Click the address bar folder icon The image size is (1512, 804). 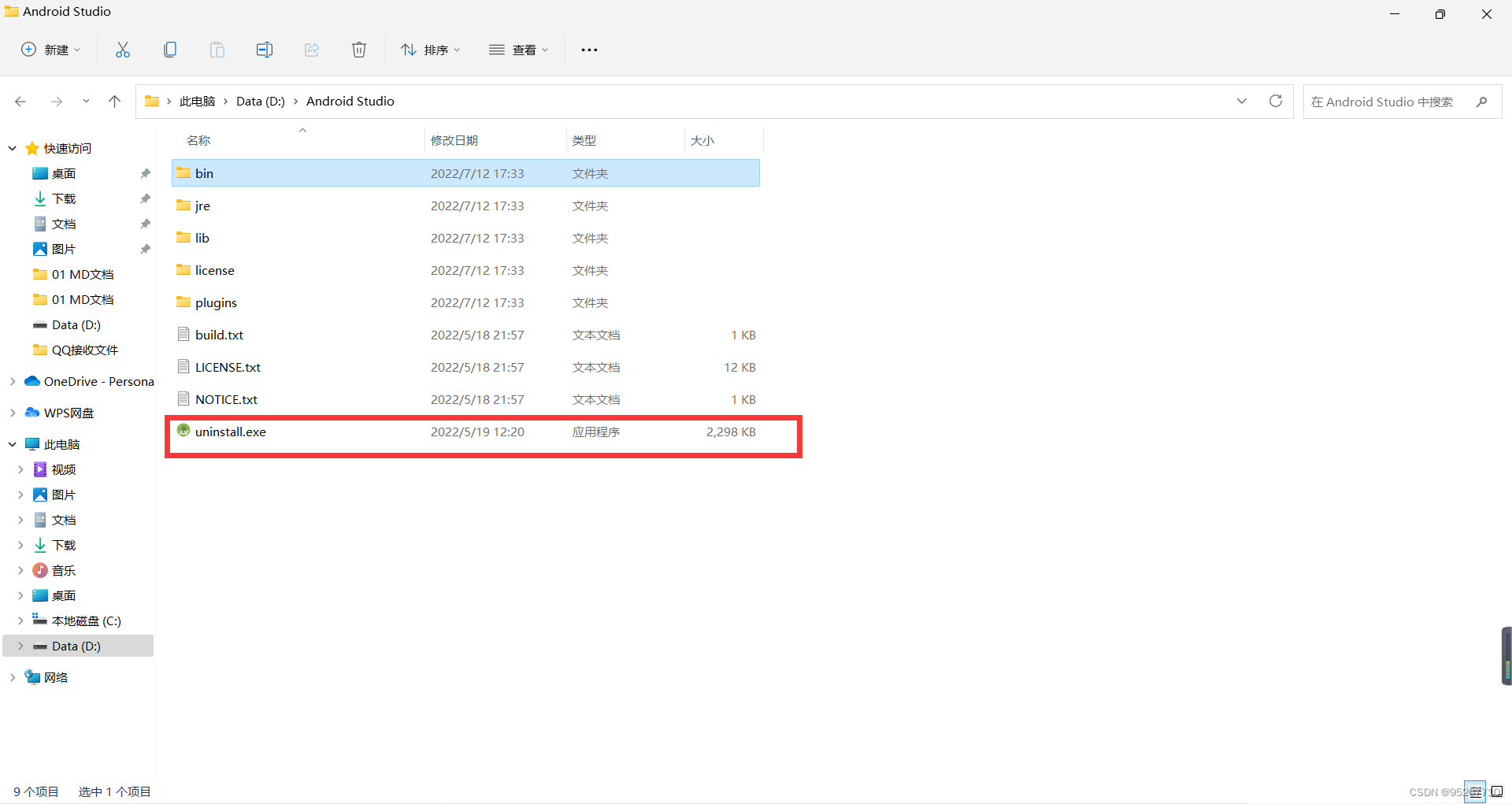pos(152,101)
